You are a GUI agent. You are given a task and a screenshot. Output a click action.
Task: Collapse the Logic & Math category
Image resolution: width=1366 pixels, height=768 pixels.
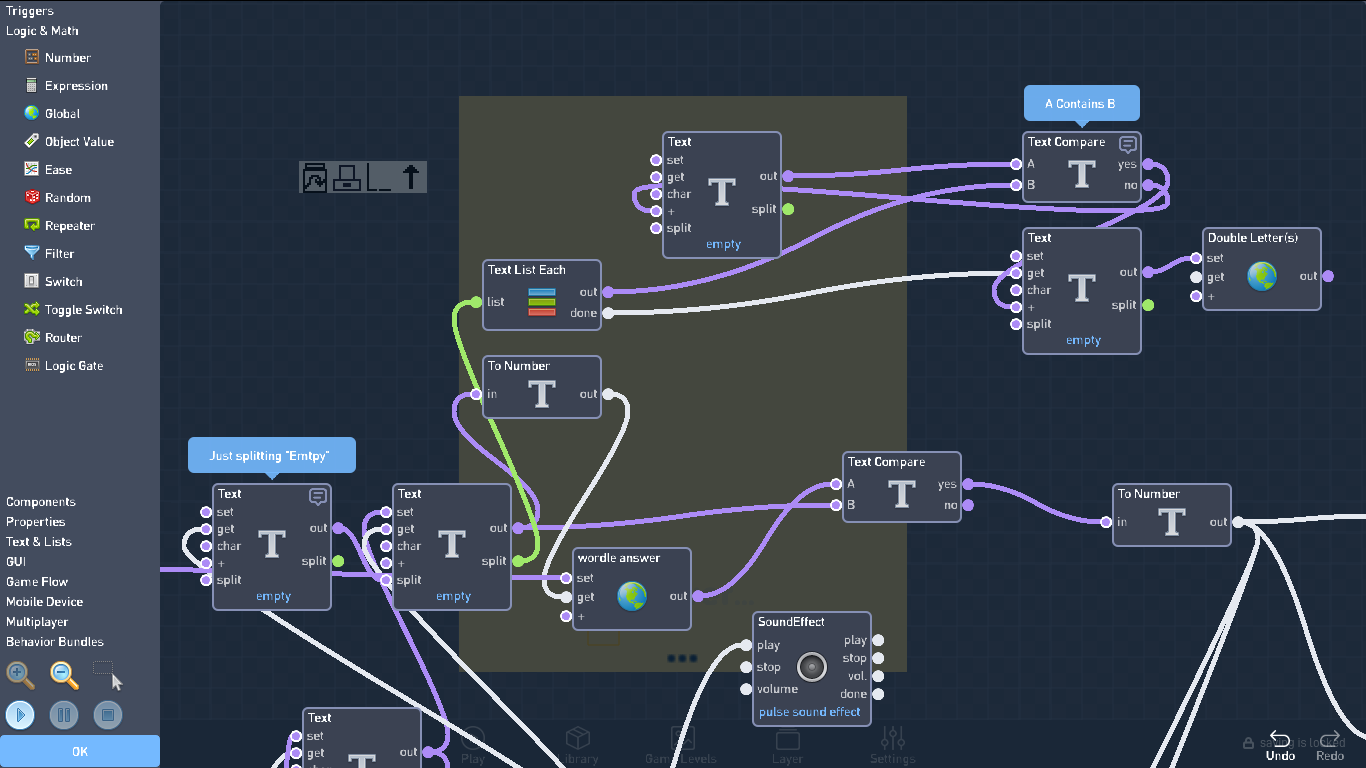(x=42, y=31)
